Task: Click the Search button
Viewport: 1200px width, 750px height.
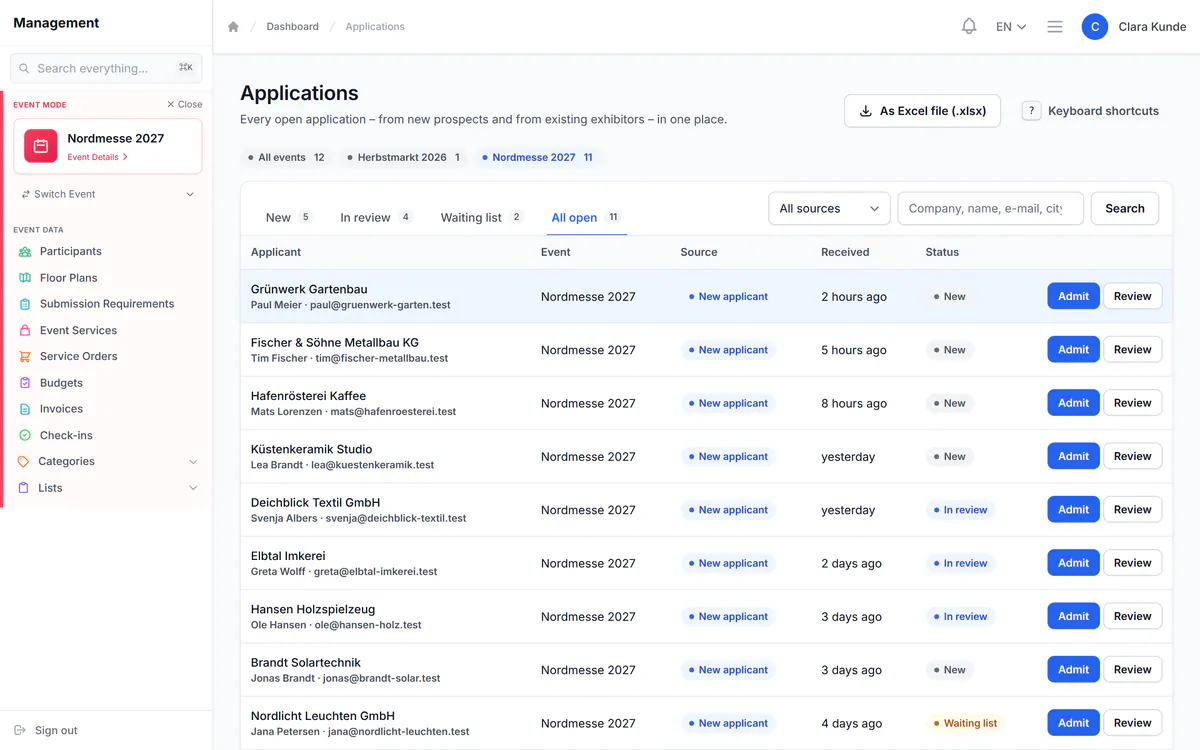Action: pyautogui.click(x=1125, y=208)
